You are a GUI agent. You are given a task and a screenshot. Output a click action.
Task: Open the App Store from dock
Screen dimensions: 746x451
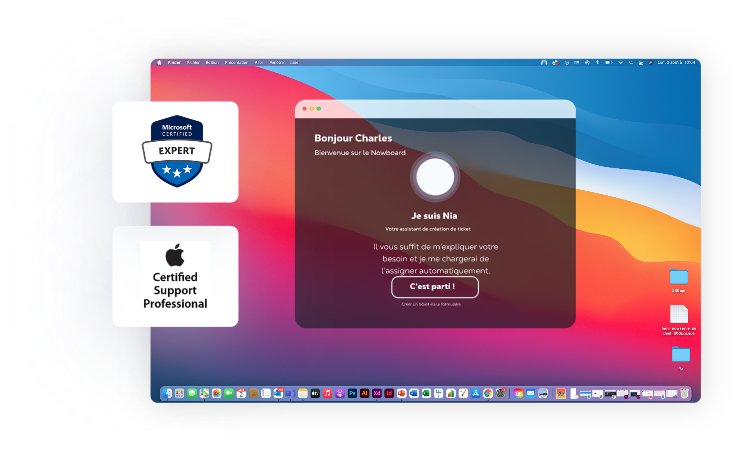click(x=476, y=393)
